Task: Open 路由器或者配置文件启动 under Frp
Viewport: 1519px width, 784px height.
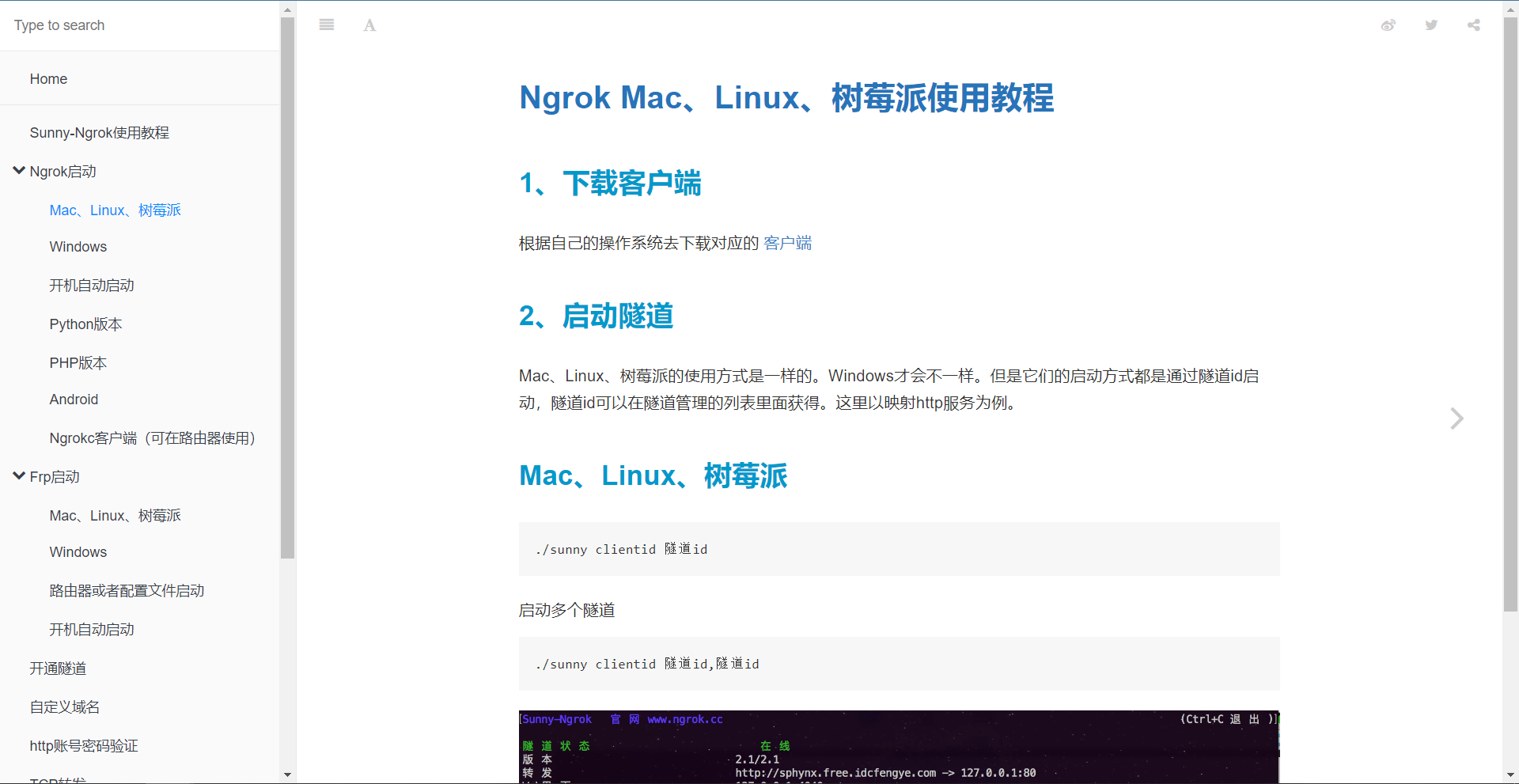Action: 127,591
